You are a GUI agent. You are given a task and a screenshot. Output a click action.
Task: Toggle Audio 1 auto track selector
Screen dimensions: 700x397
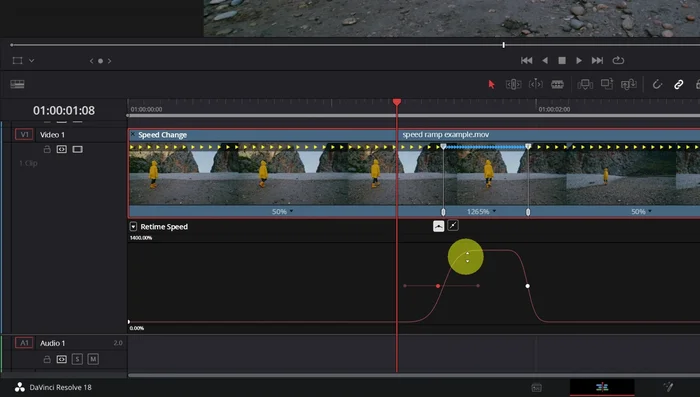tap(62, 359)
